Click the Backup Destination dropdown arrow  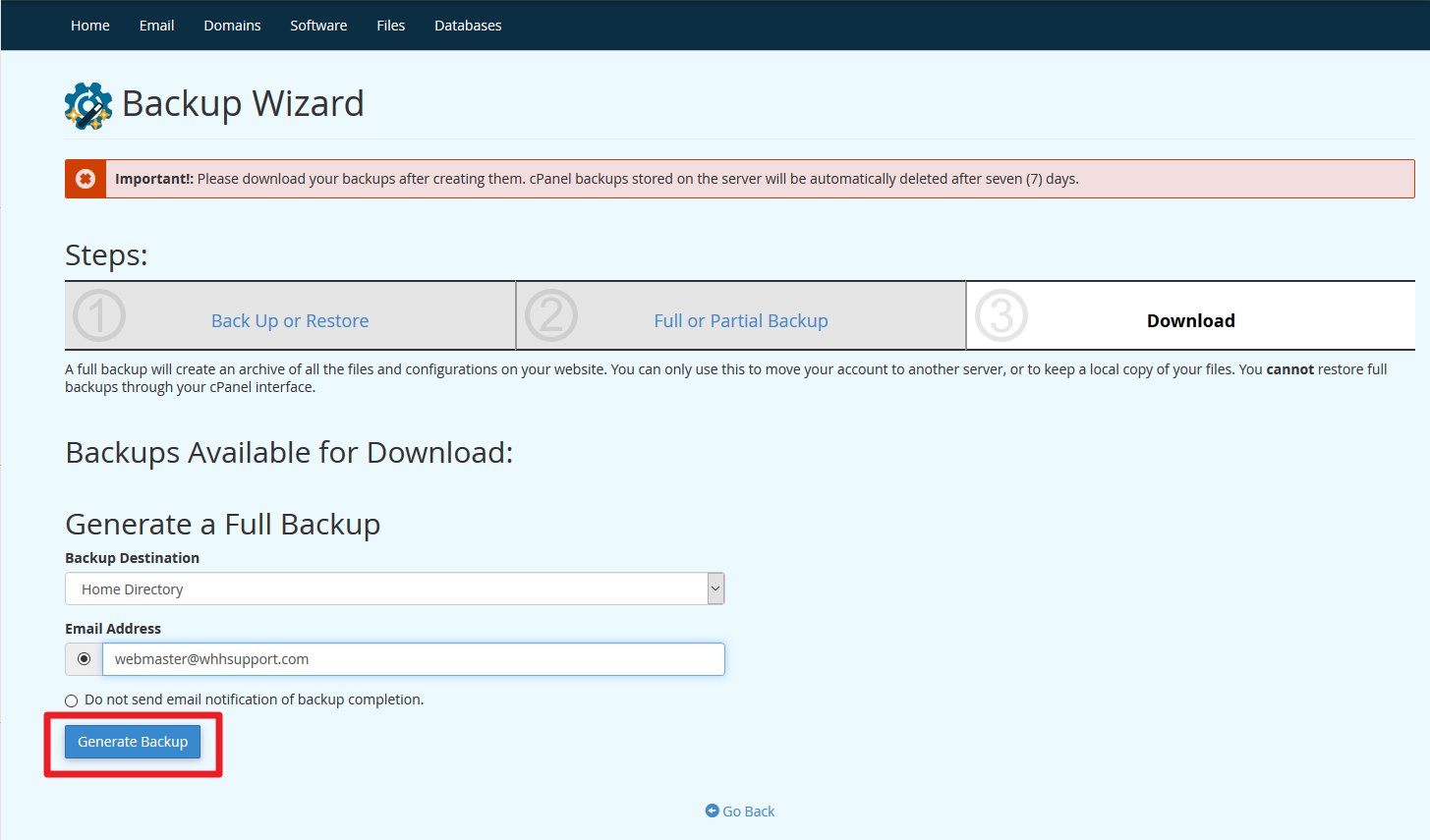click(715, 589)
